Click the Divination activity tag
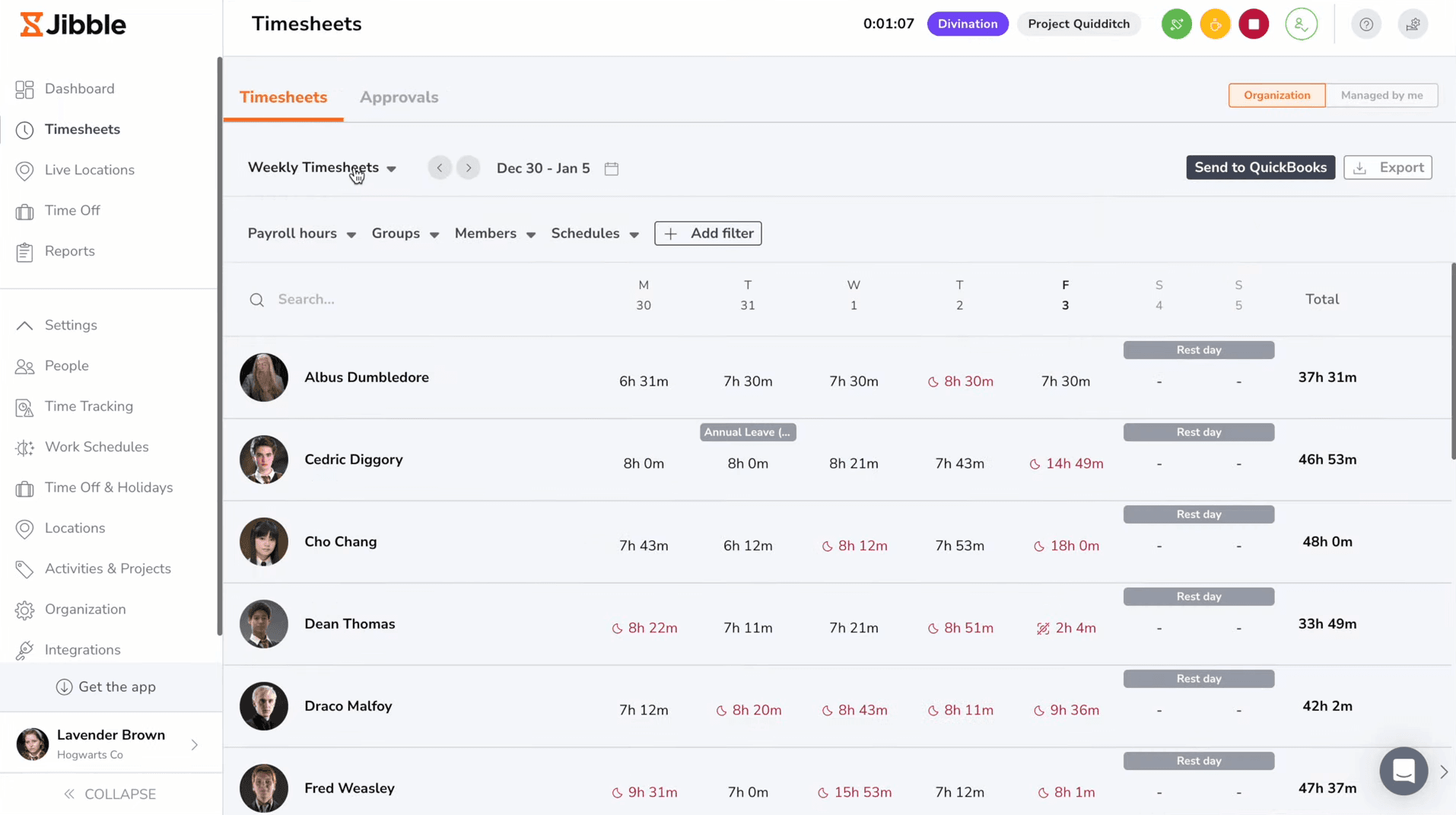This screenshot has width=1456, height=815. click(967, 24)
